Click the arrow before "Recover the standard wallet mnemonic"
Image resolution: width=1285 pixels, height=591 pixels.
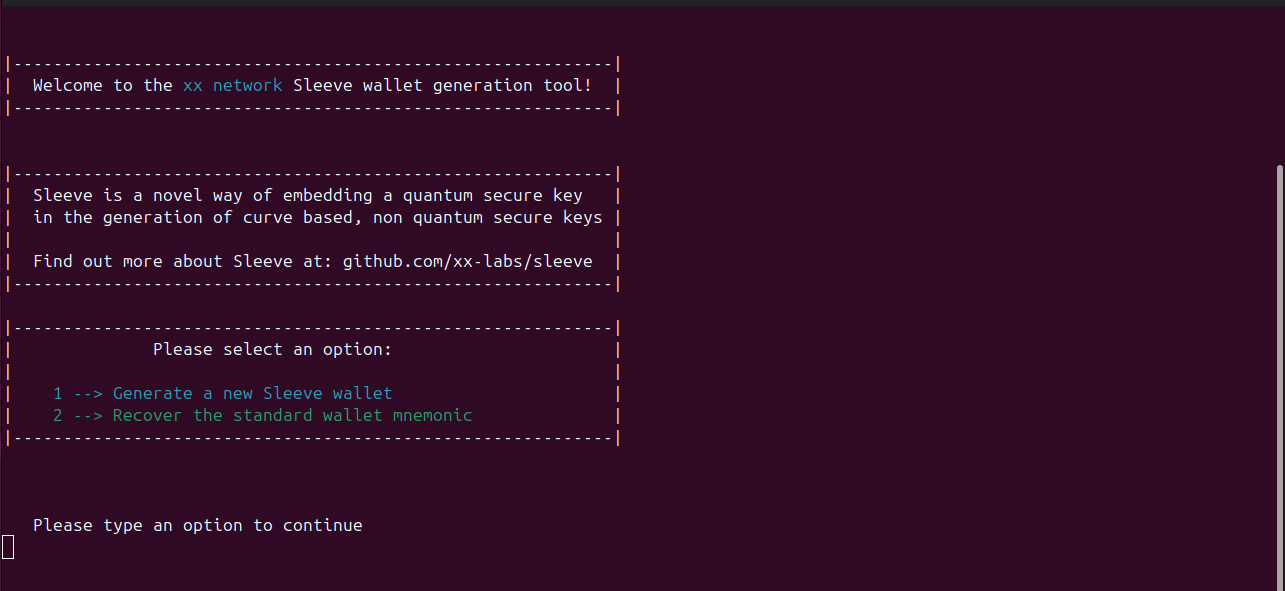pyautogui.click(x=88, y=416)
